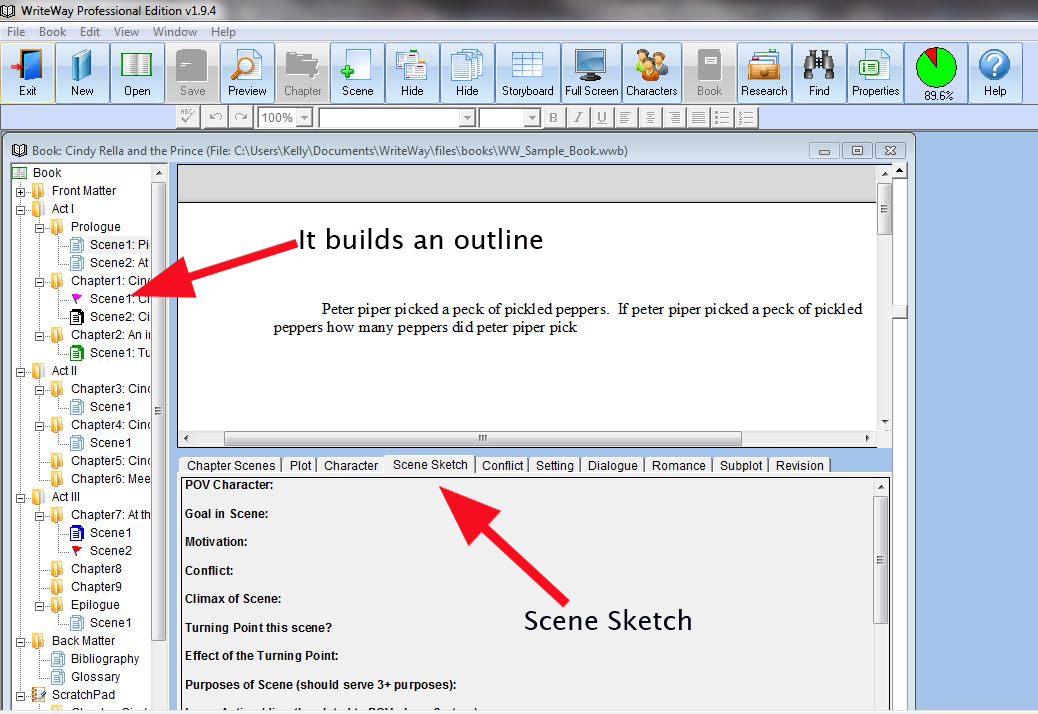1038x714 pixels.
Task: Open the Book menu
Action: click(x=52, y=32)
